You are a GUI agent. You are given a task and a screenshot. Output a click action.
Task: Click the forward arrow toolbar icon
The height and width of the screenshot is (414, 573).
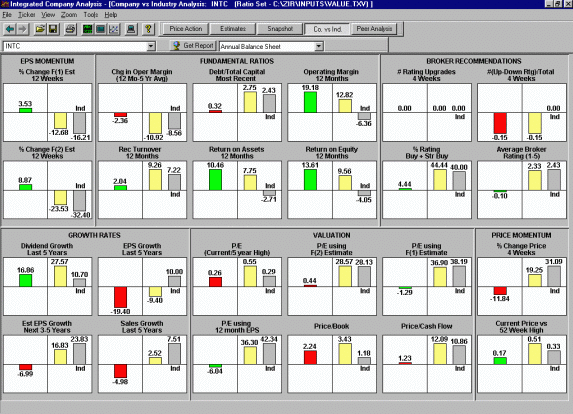click(x=23, y=29)
